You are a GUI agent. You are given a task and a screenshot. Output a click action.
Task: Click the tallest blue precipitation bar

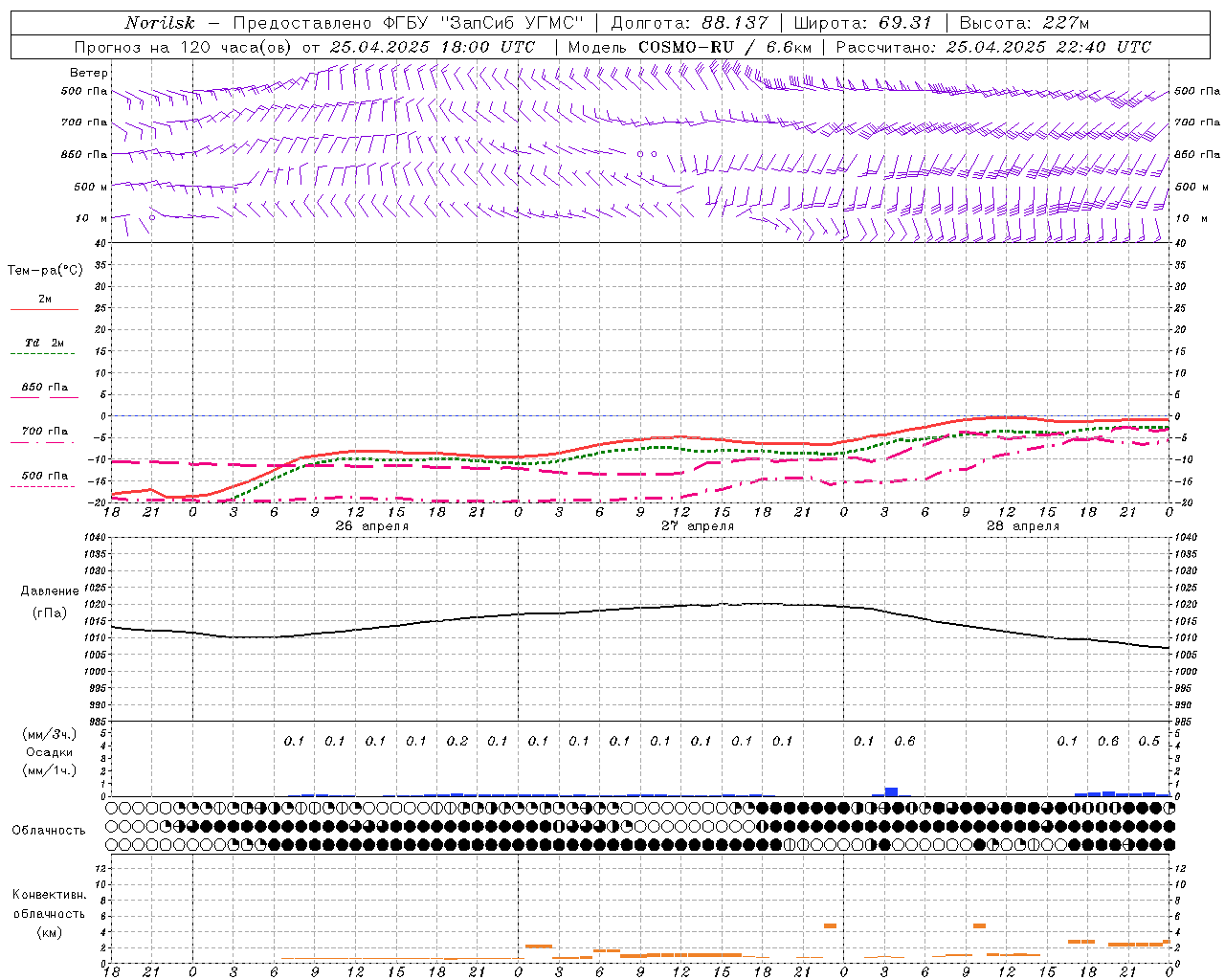(892, 791)
